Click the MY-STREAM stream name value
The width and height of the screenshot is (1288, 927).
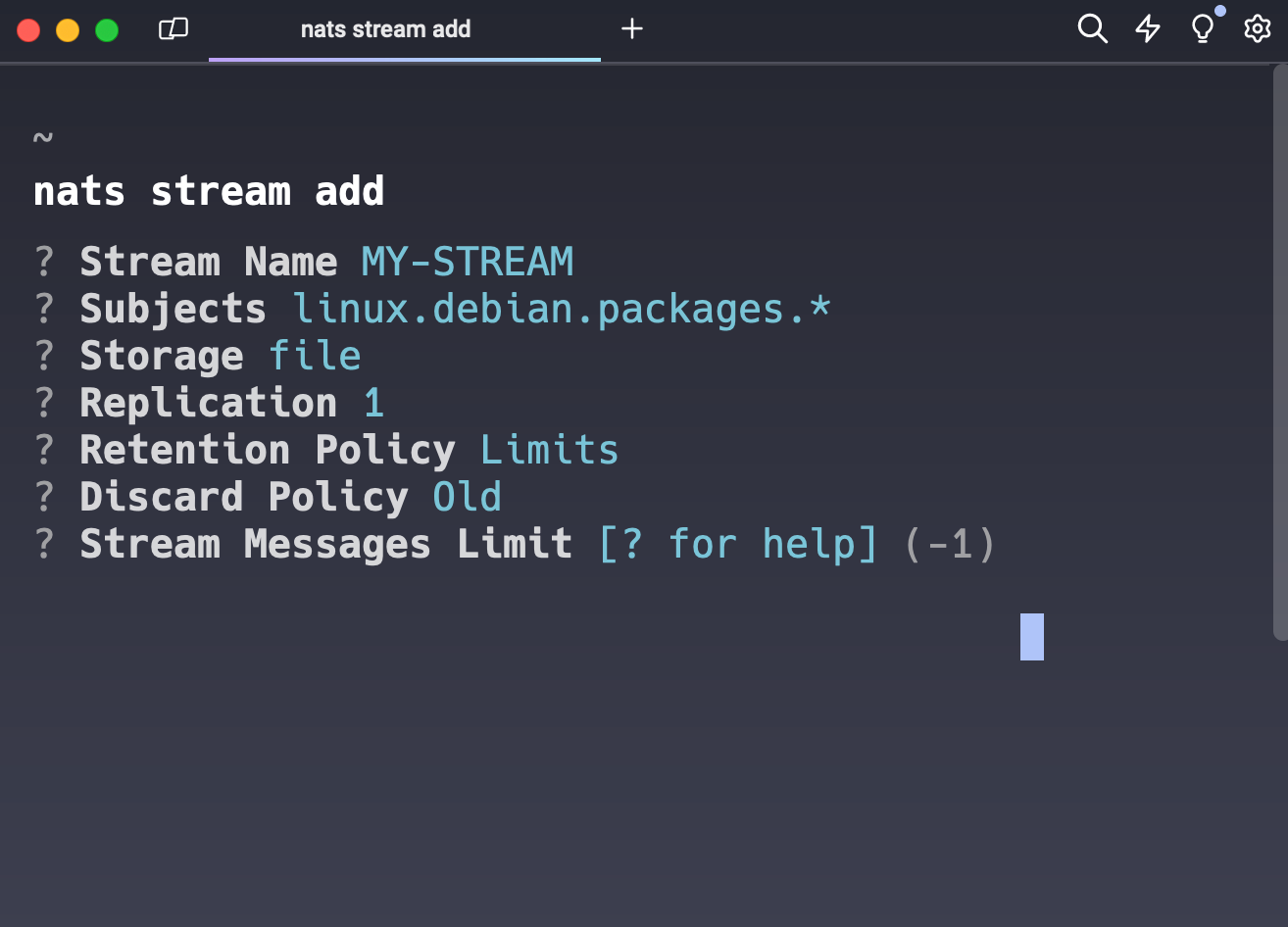pos(465,262)
